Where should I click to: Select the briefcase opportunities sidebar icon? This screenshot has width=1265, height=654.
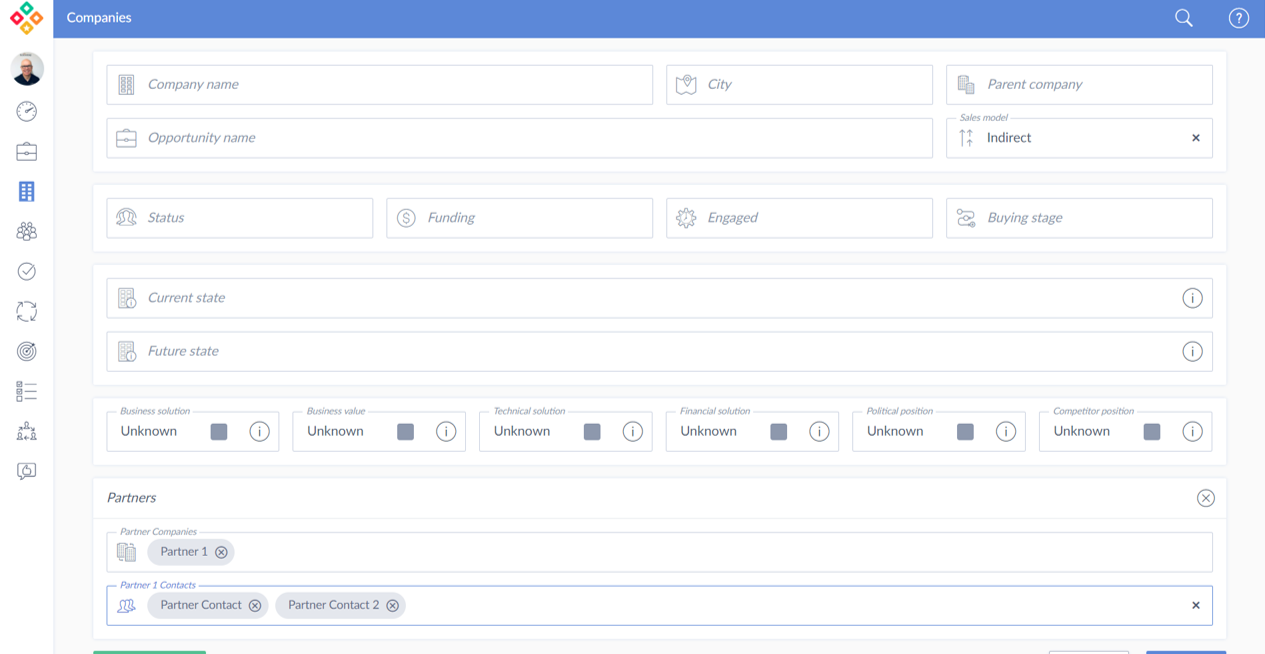(x=27, y=151)
